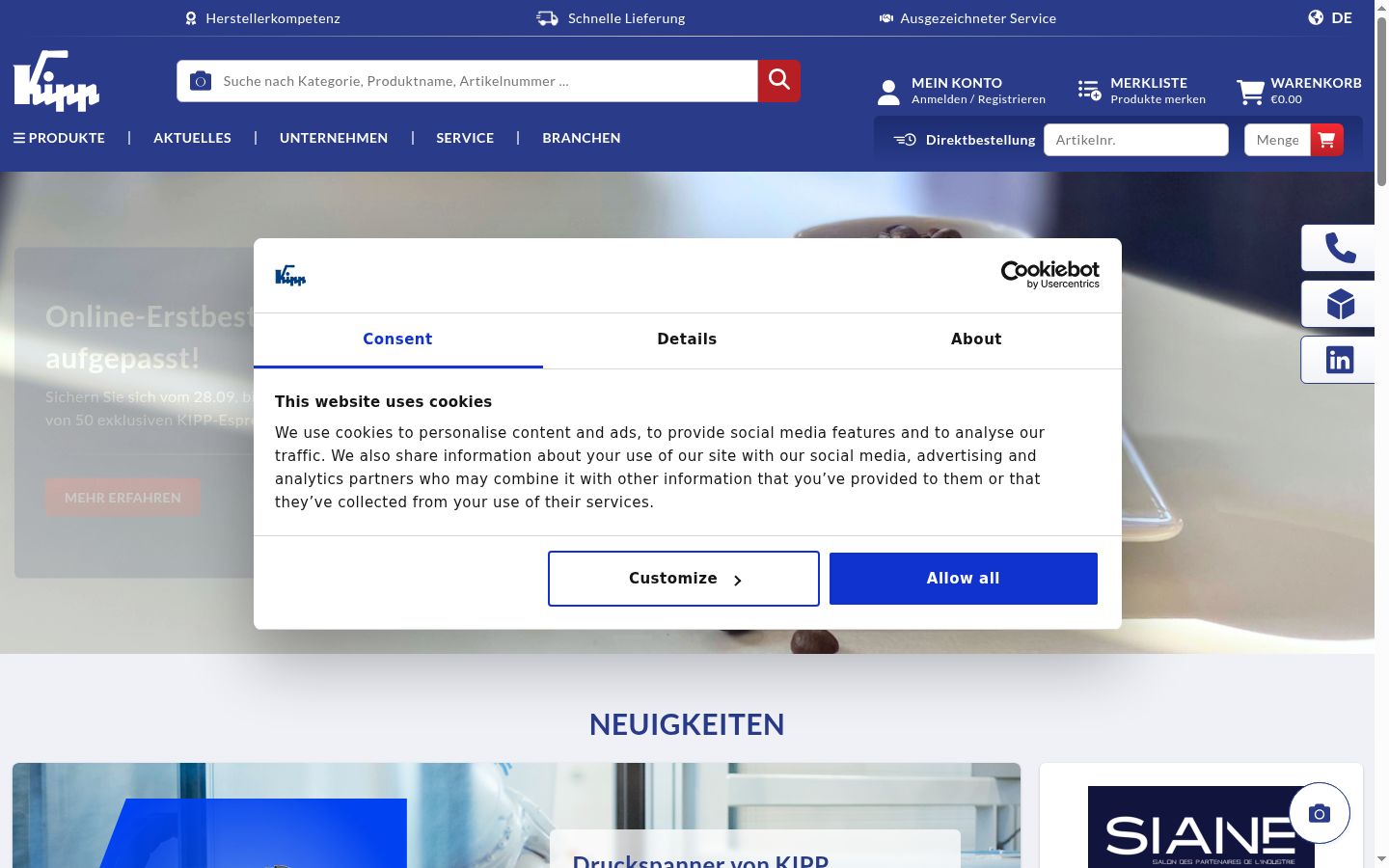Image resolution: width=1389 pixels, height=868 pixels.
Task: Click the Allow all button
Action: click(964, 579)
